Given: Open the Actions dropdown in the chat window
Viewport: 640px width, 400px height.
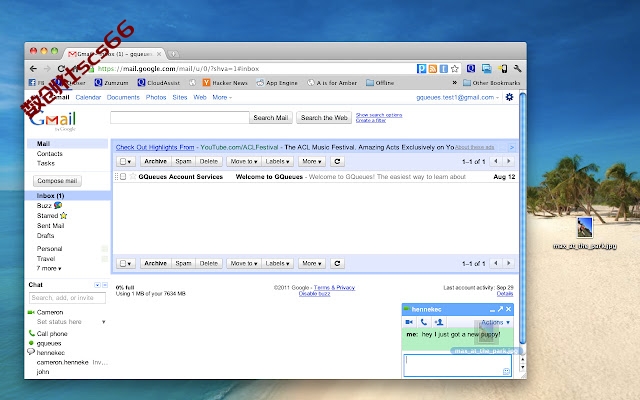Looking at the screenshot, I should pyautogui.click(x=496, y=322).
